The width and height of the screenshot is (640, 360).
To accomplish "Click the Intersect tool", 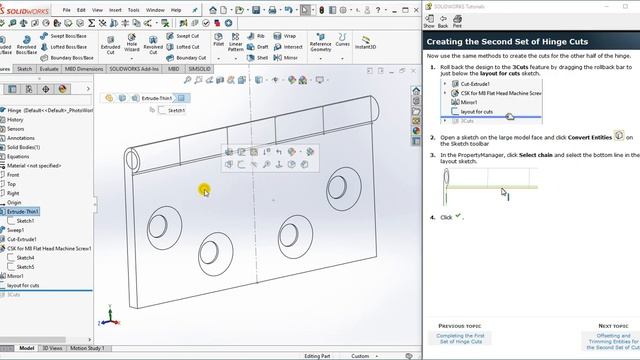I will click(288, 47).
